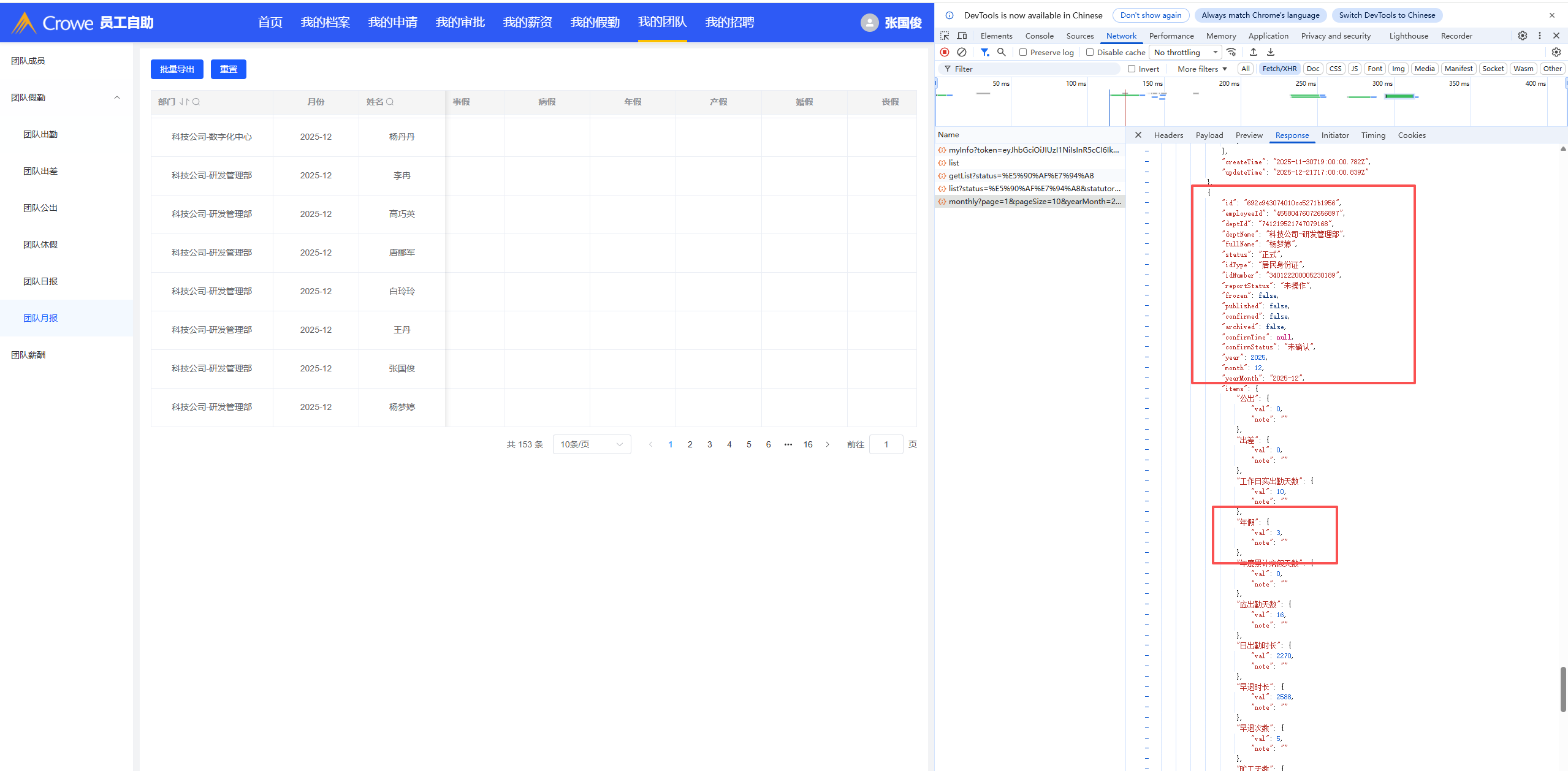Viewport: 1568px width, 771px height.
Task: Select the Switch DevTools to Chinese button
Action: (1387, 15)
